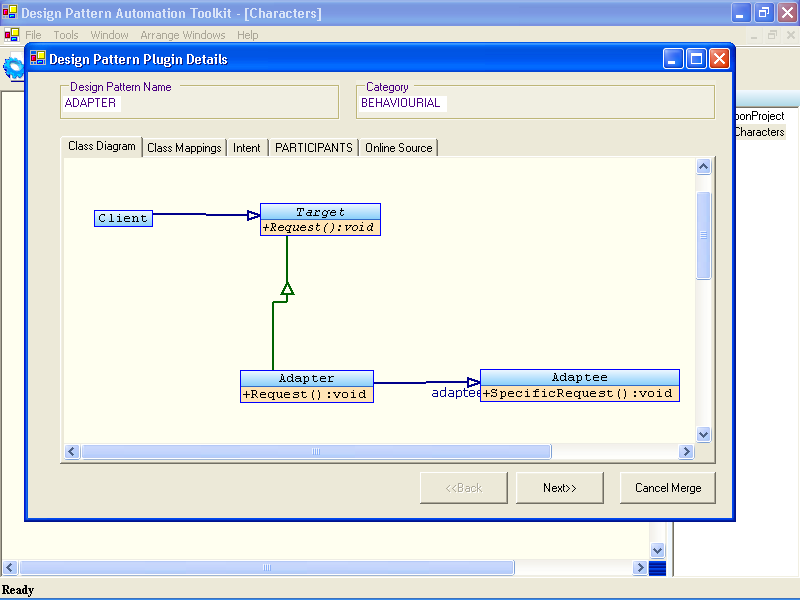Screen dimensions: 800x600
Task: Click the diagram horizontal scrollbar thumb
Action: 316,452
